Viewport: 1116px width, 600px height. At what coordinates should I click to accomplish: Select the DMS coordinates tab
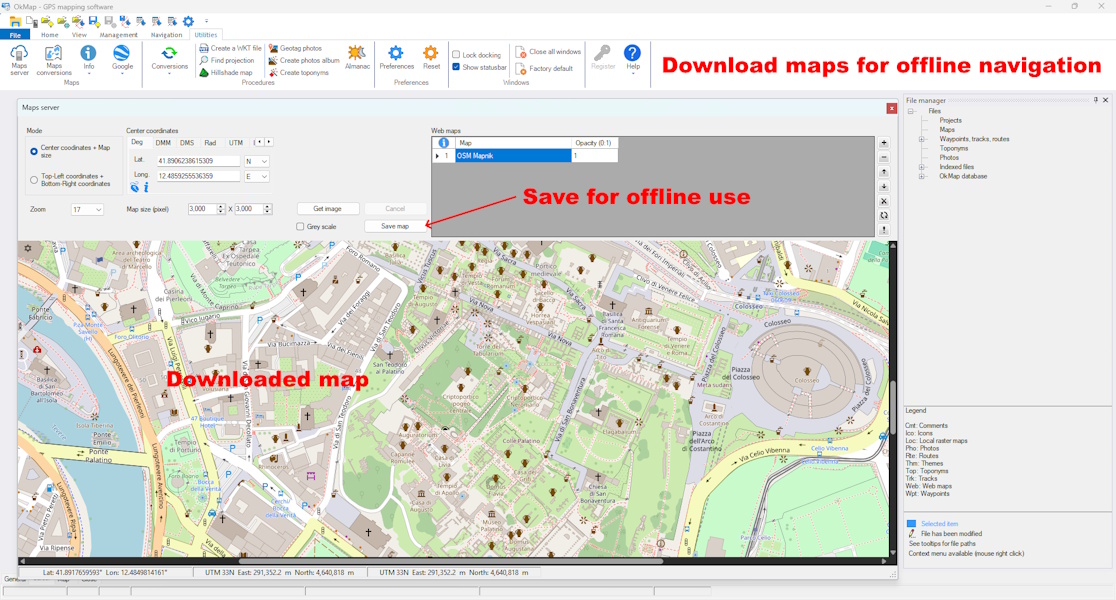tap(186, 143)
